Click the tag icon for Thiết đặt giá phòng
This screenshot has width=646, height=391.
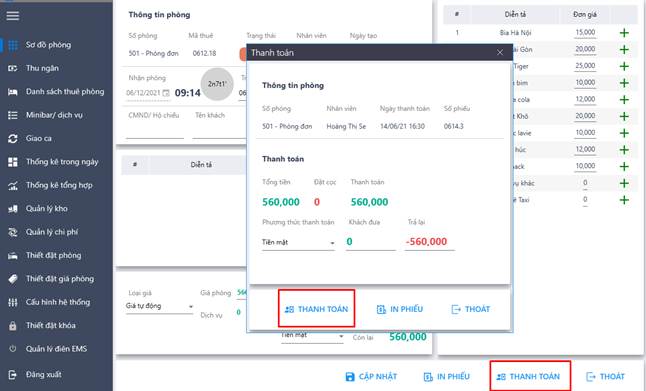13,279
